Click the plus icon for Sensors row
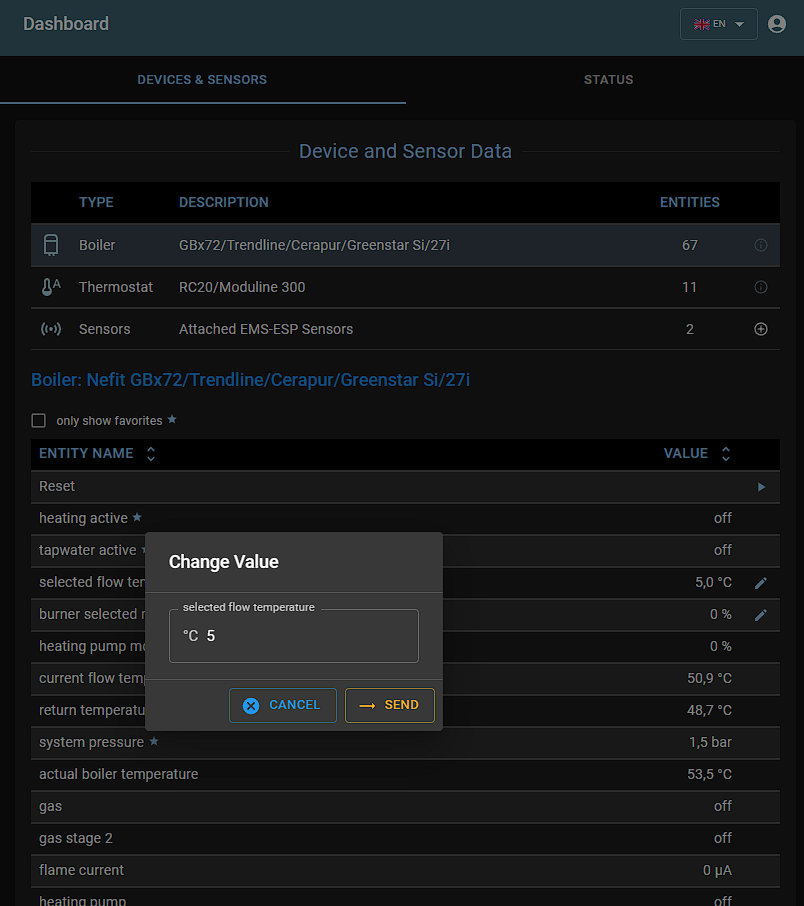The image size is (804, 906). (x=761, y=329)
